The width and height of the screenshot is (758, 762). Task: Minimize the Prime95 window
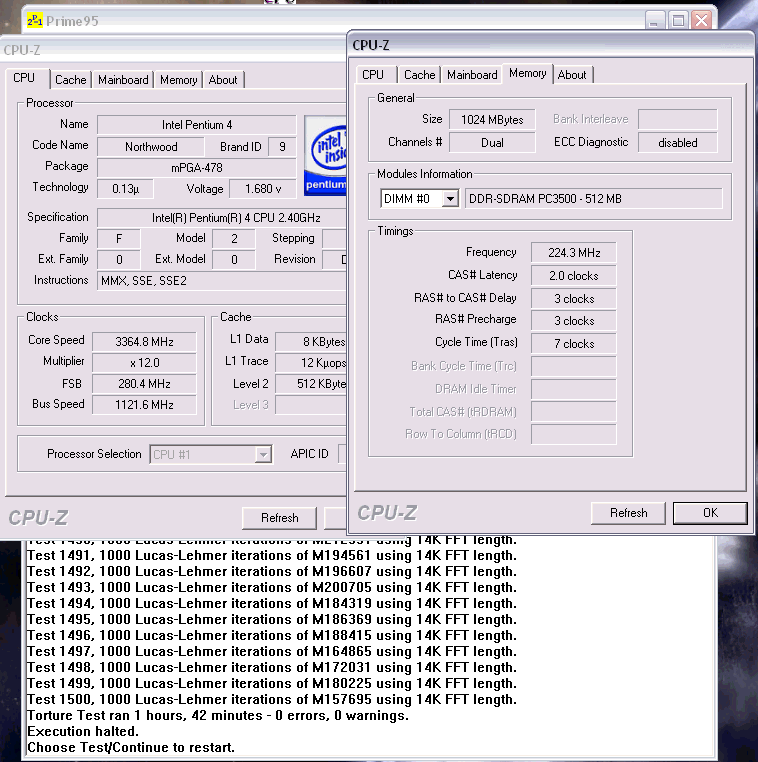[x=655, y=20]
